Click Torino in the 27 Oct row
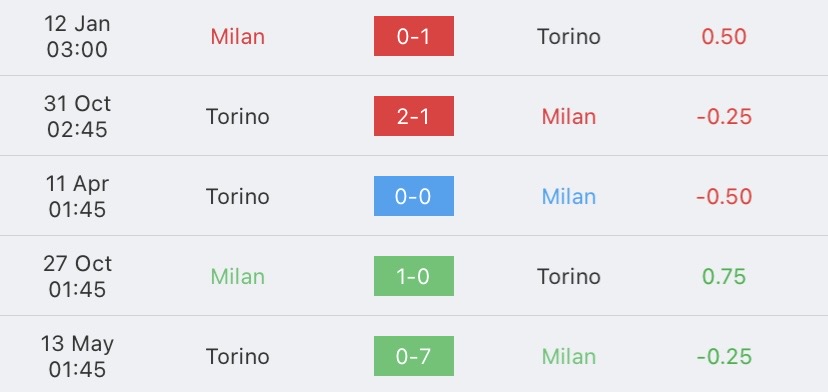 click(569, 276)
